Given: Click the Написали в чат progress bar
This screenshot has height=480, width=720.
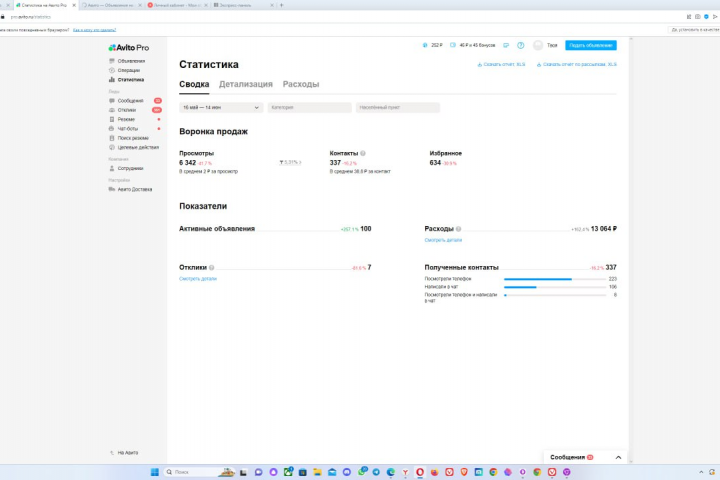Looking at the screenshot, I should point(555,287).
